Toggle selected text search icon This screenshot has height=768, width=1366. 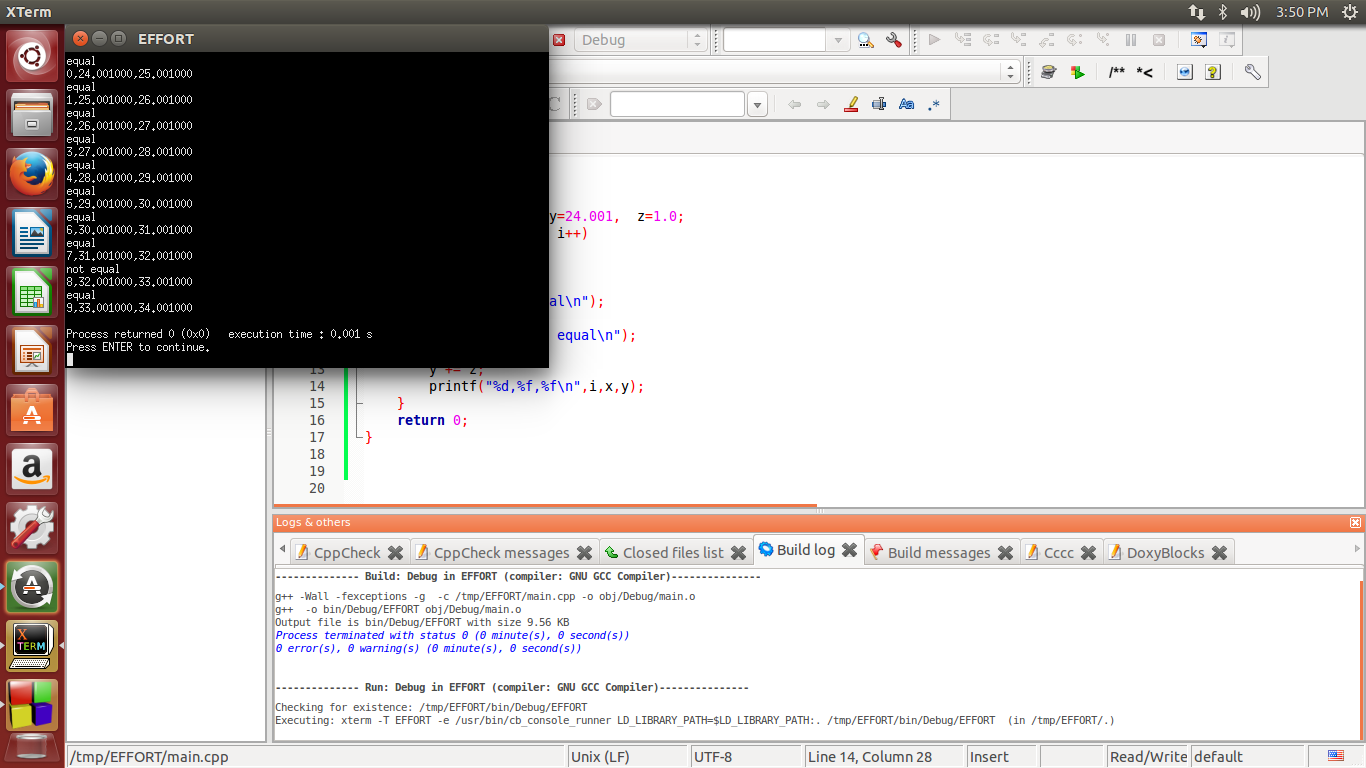879,104
